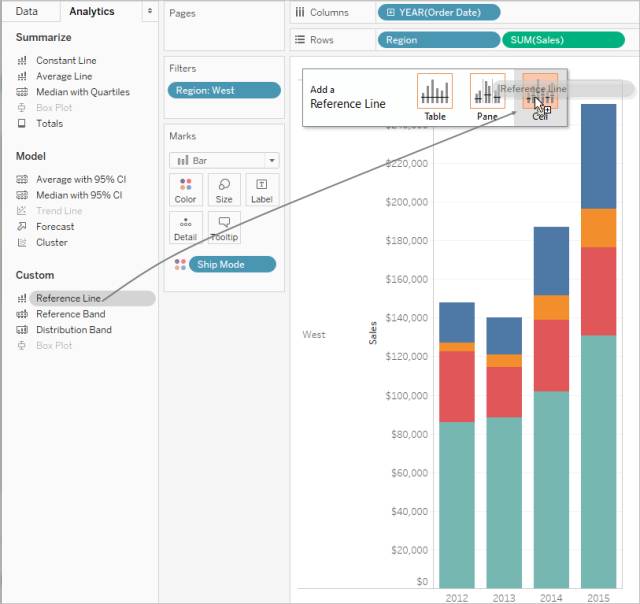Screen dimensions: 640x604
Task: Click the $100,000 axis label
Action: [407, 395]
